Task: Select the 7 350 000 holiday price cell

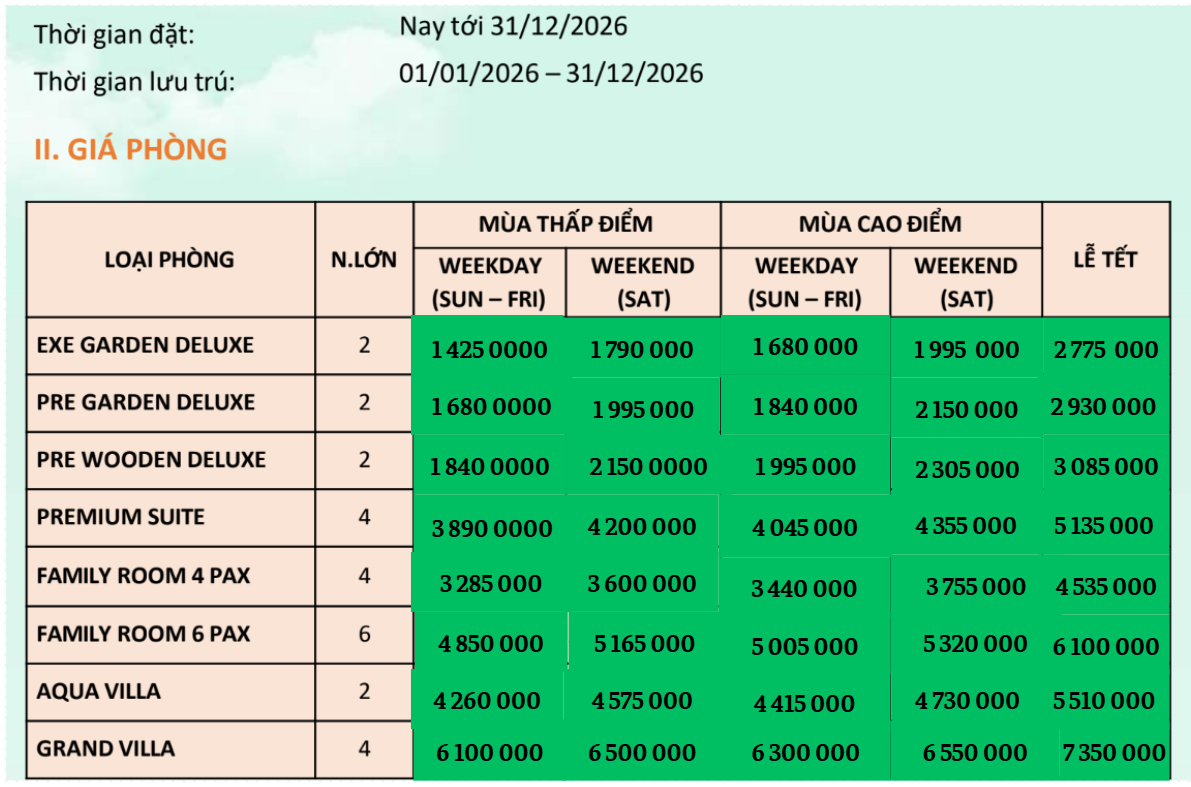Action: tap(1114, 753)
